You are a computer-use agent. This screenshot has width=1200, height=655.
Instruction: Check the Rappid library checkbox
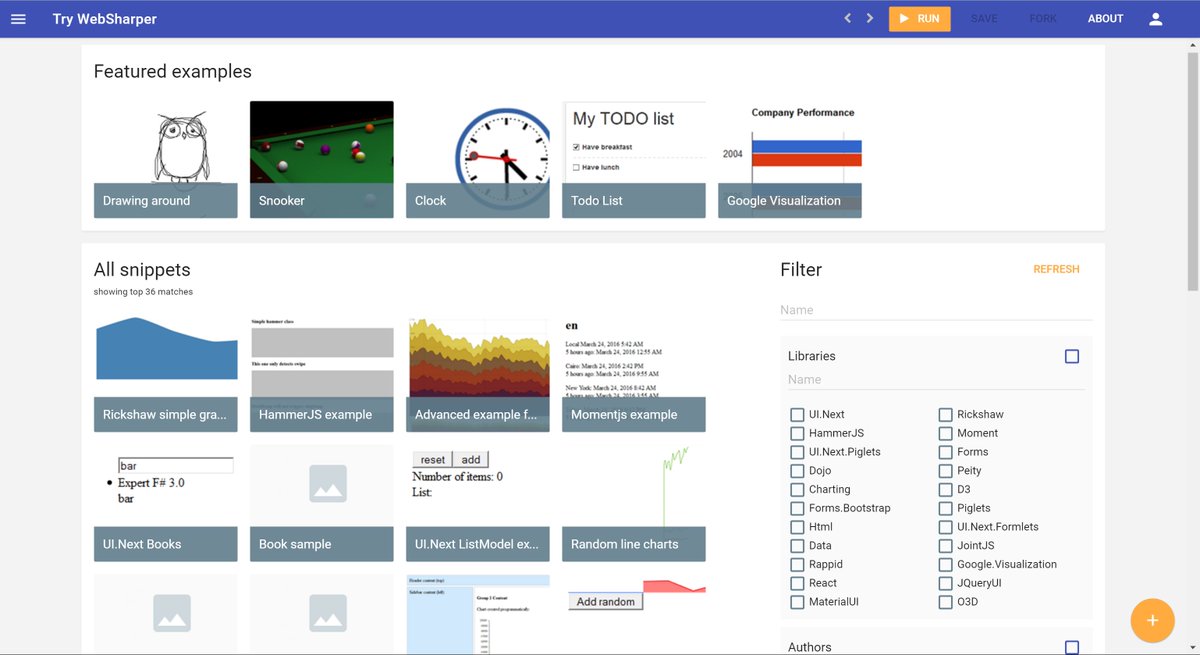coord(797,564)
